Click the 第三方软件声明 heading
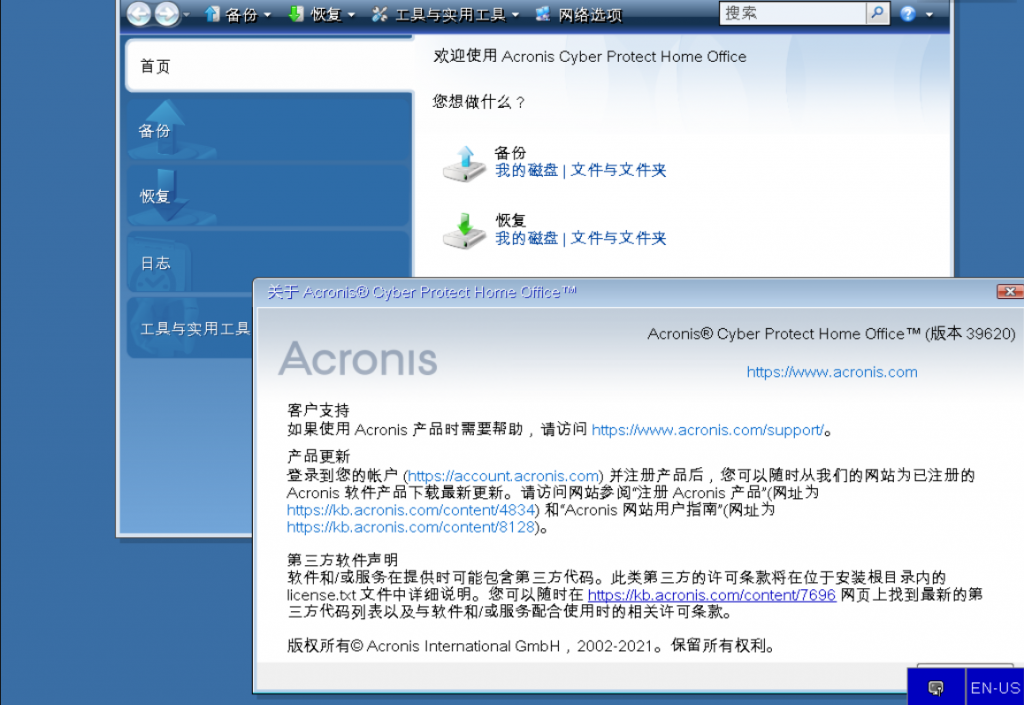This screenshot has width=1024, height=705. coord(342,560)
